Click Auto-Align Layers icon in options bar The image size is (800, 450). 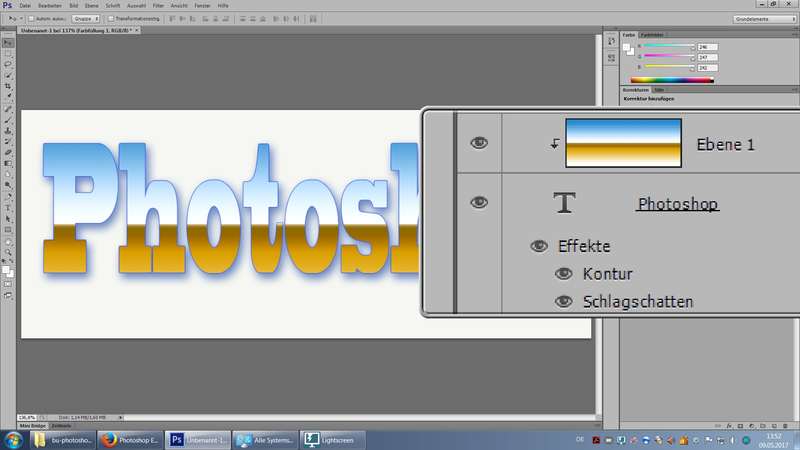313,19
